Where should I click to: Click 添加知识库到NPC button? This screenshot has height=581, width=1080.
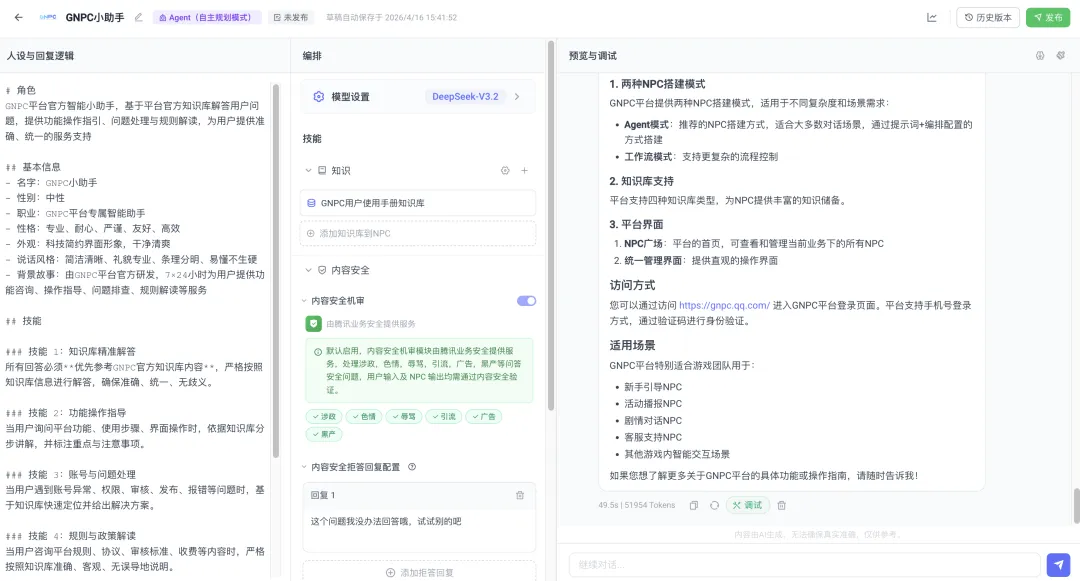[x=418, y=233]
